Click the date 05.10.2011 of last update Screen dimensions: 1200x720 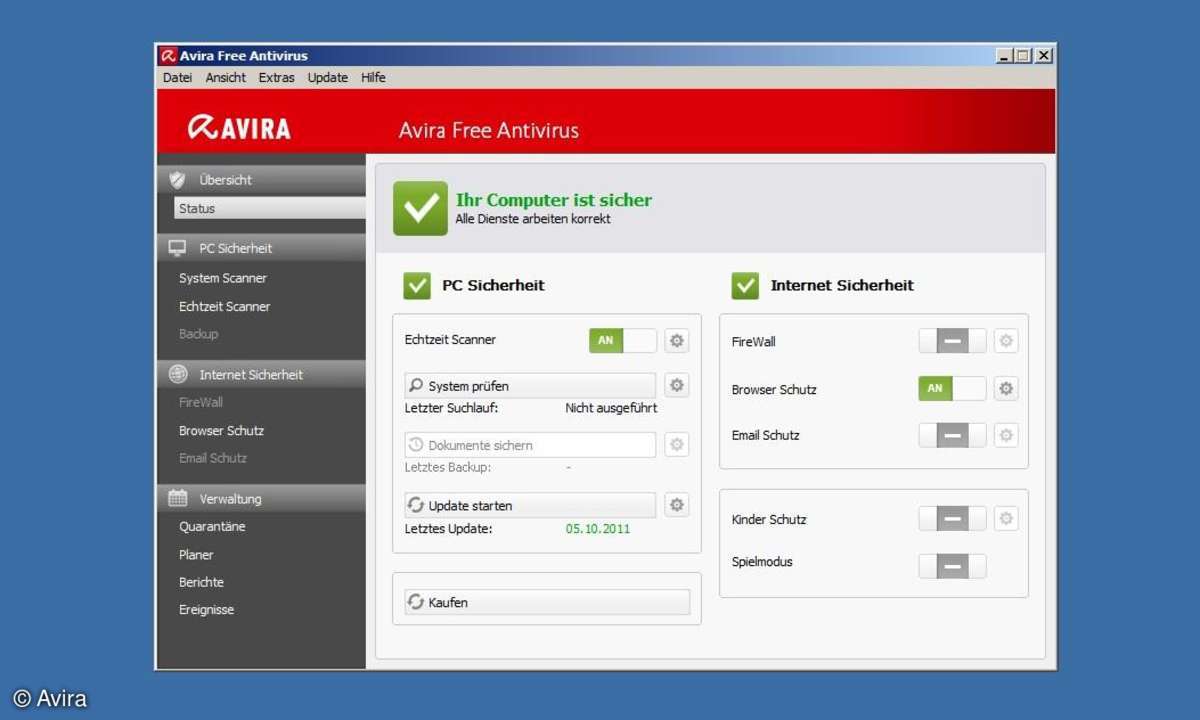(598, 528)
